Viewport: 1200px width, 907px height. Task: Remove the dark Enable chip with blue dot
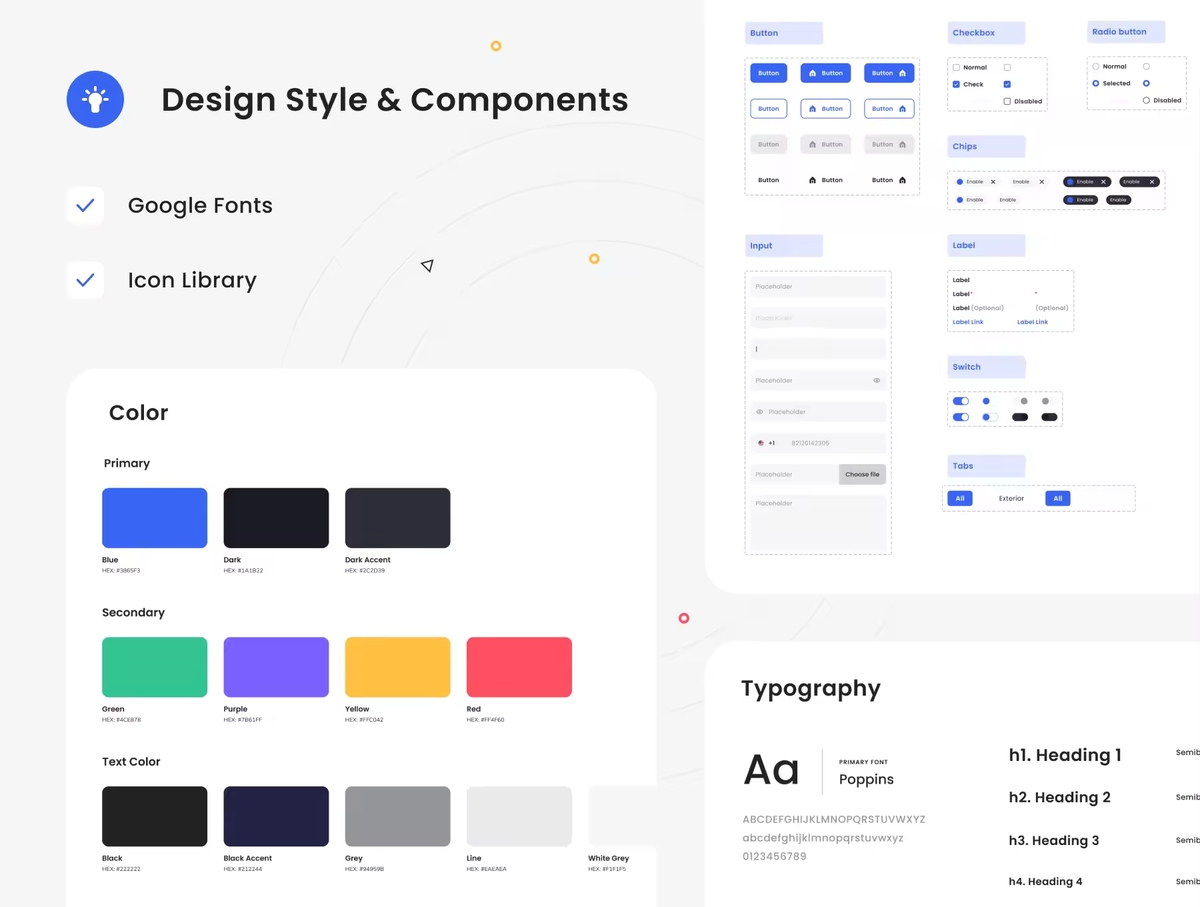coord(1104,182)
